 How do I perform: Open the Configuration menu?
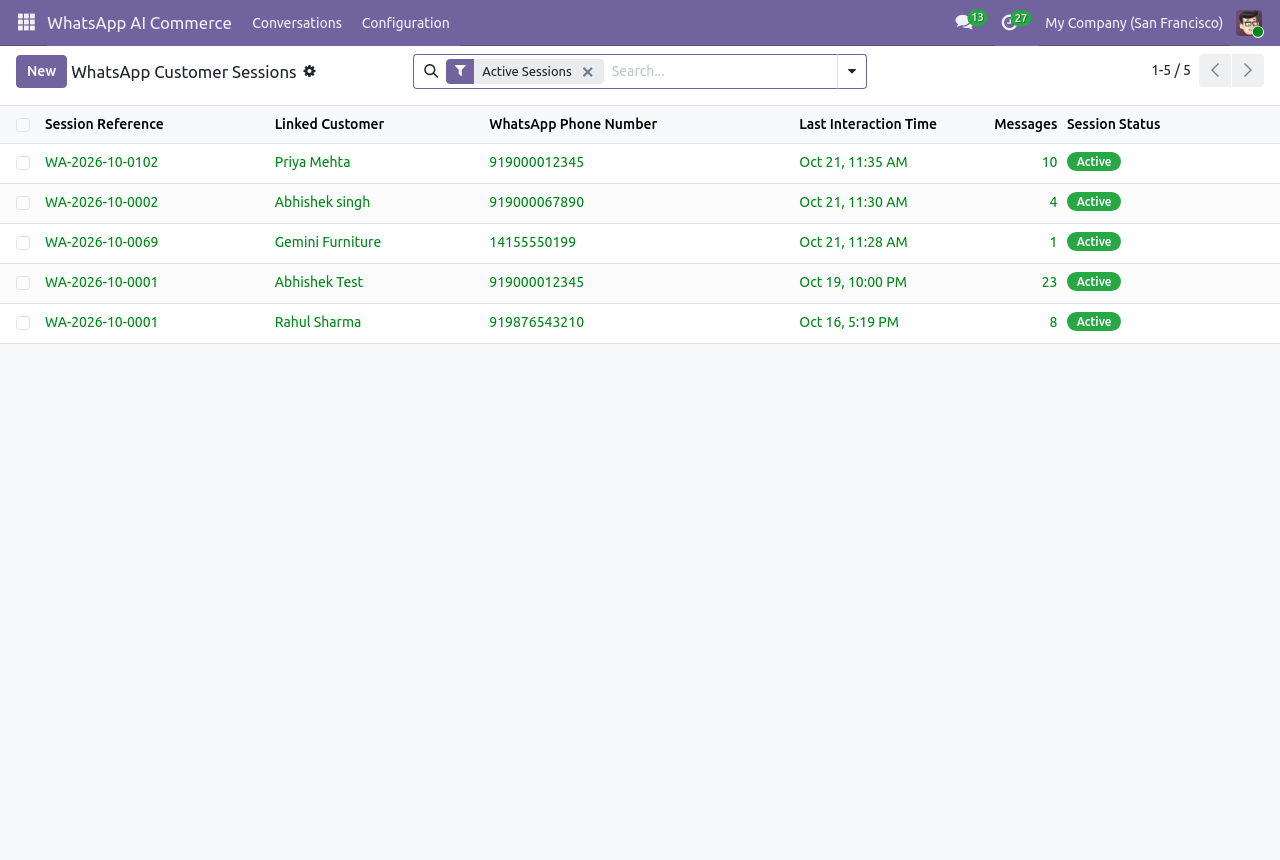click(406, 23)
